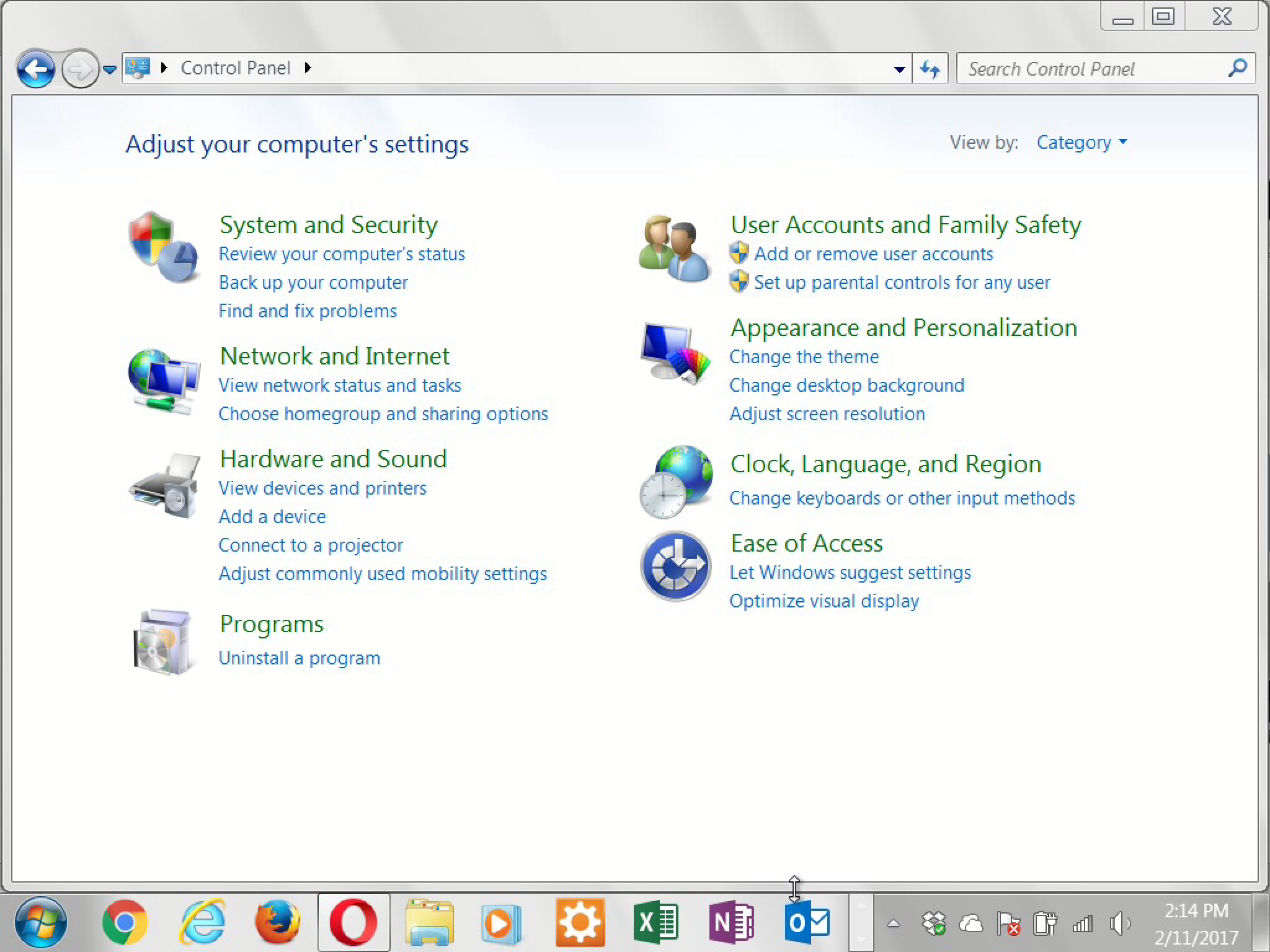Click Adjust screen resolution
Image resolution: width=1270 pixels, height=952 pixels.
pyautogui.click(x=827, y=414)
